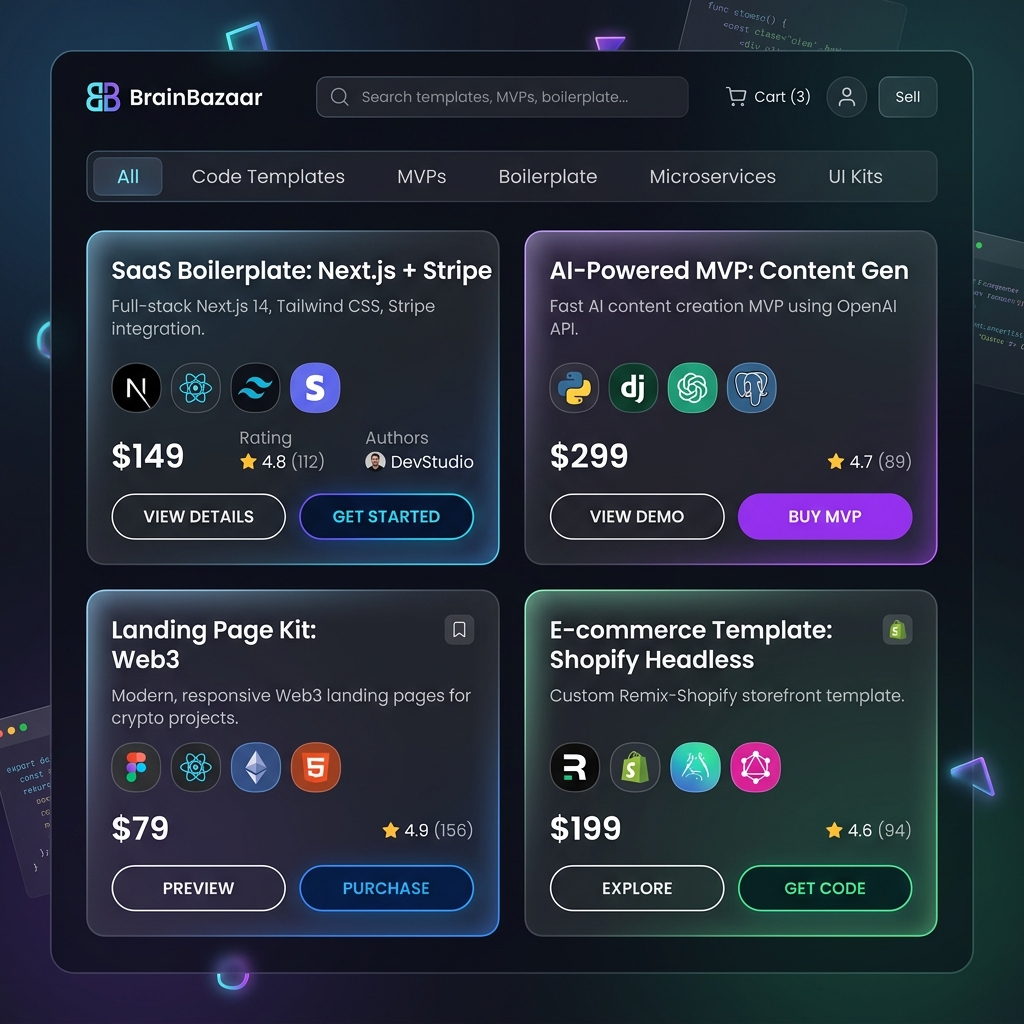Click the 4.9 (156) rating
1024x1024 pixels.
tap(428, 830)
